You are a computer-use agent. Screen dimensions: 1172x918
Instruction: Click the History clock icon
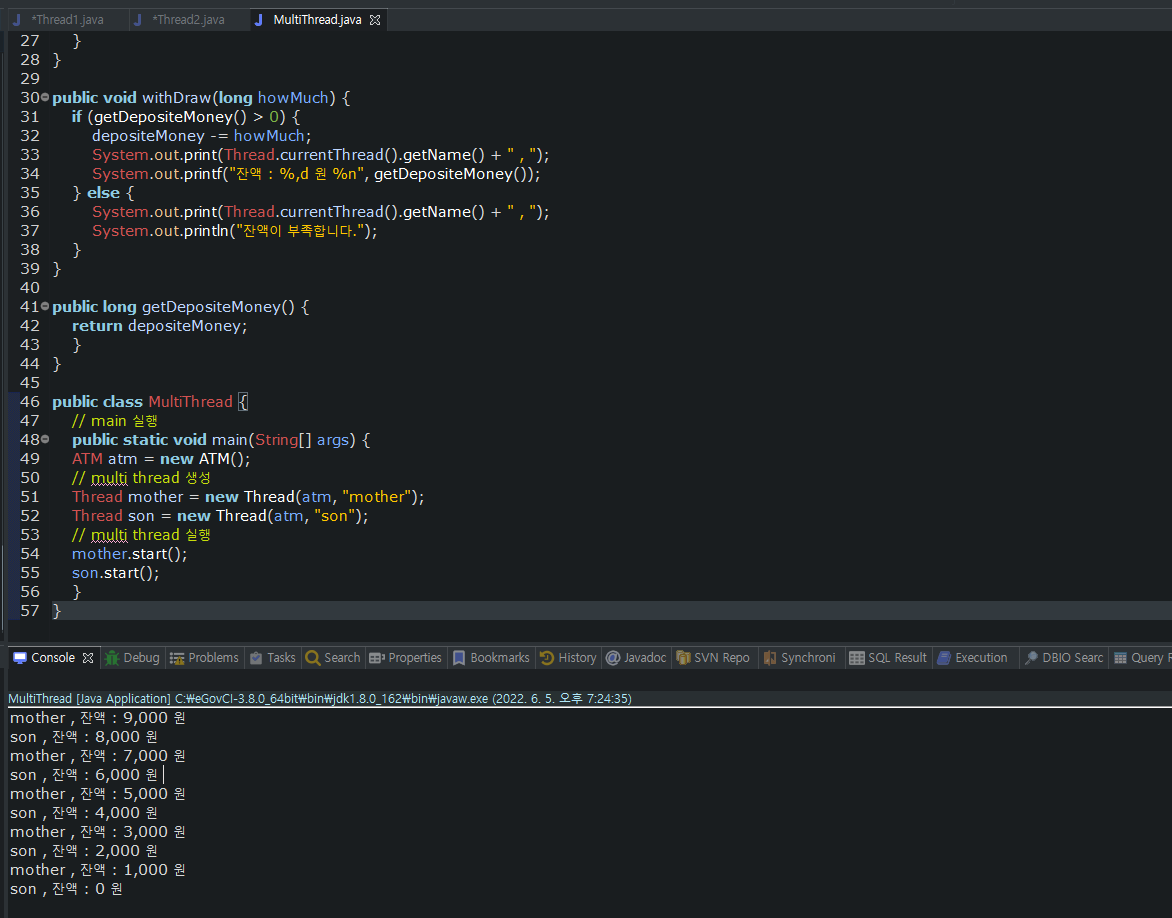point(547,658)
